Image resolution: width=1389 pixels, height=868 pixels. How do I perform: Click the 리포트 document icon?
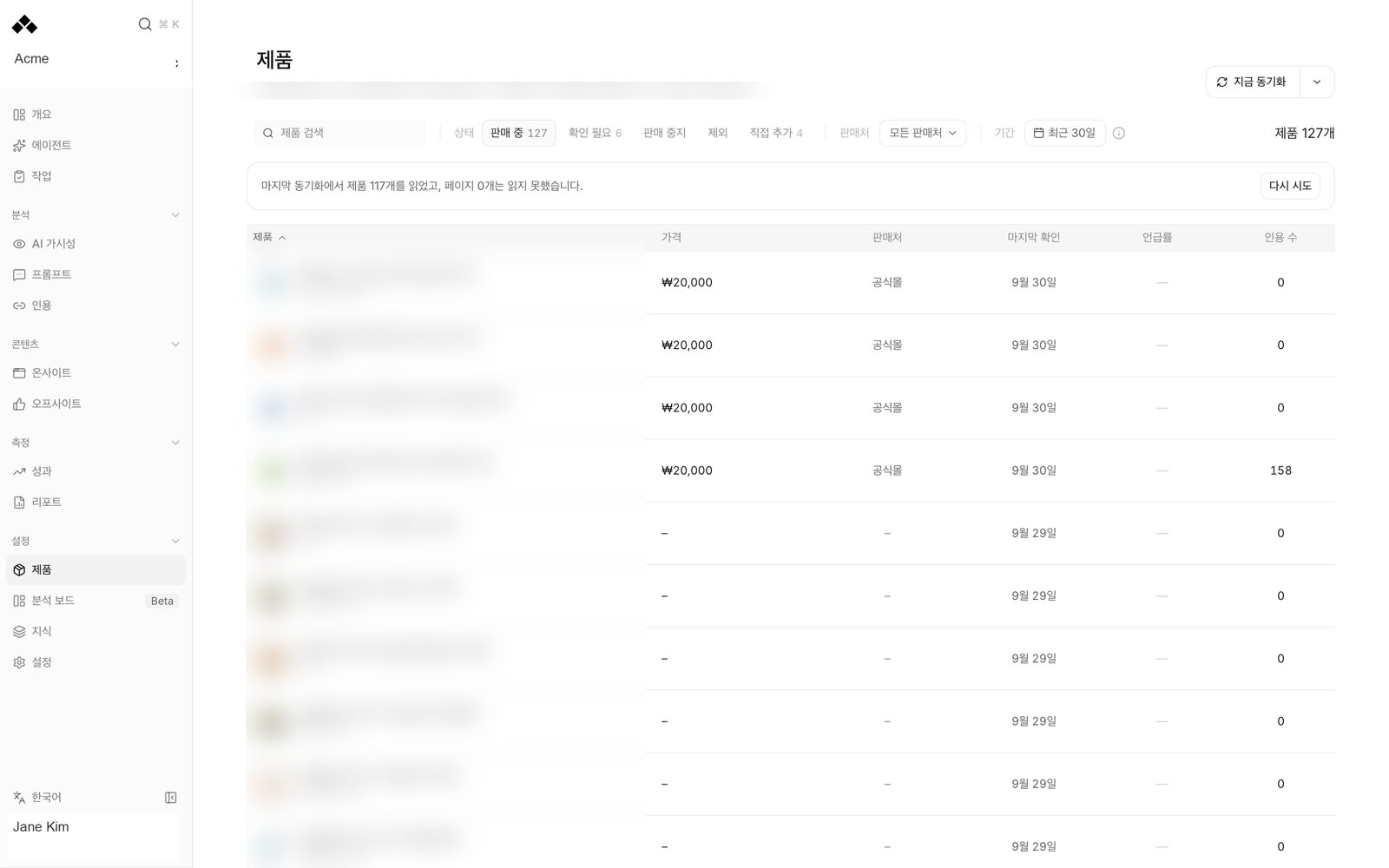[19, 503]
